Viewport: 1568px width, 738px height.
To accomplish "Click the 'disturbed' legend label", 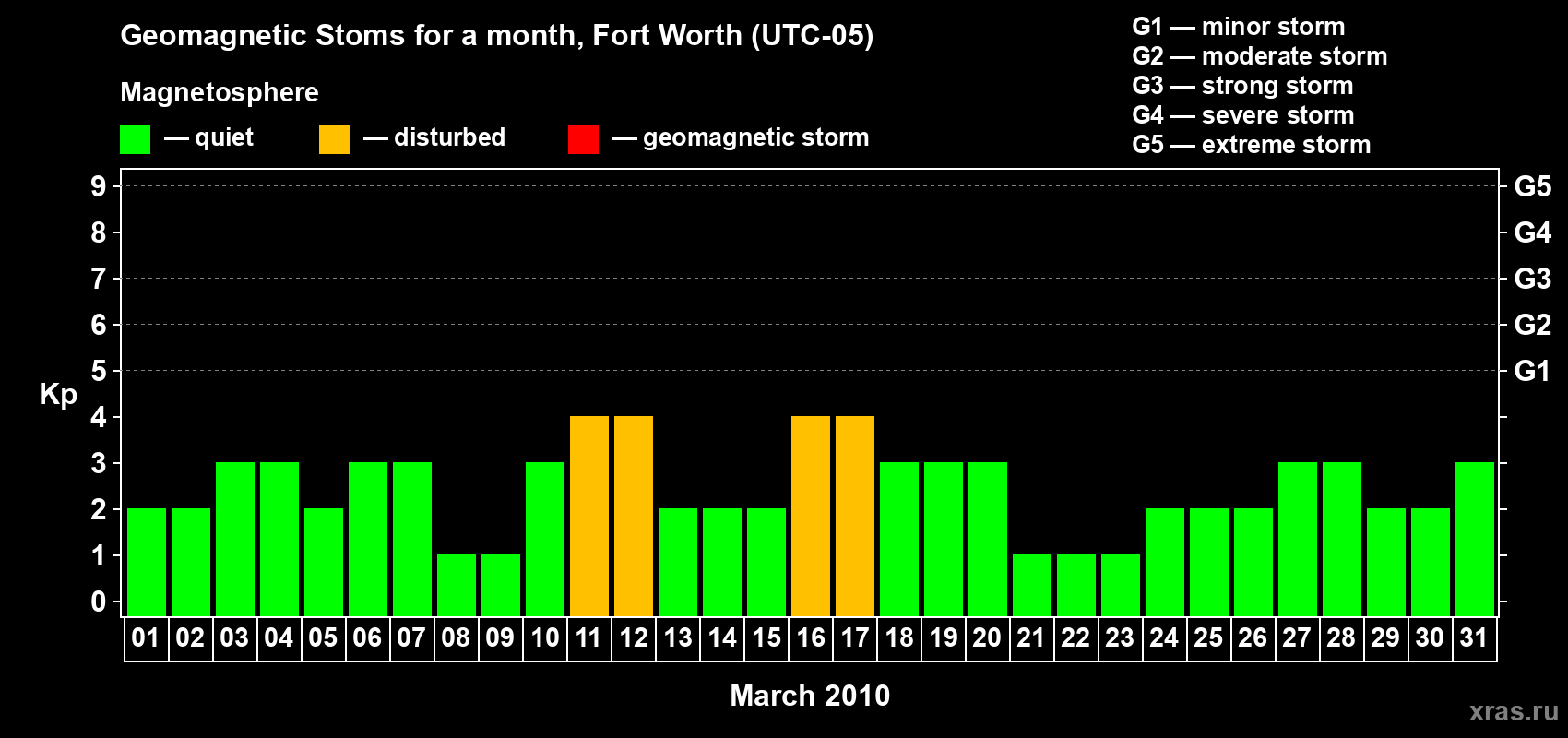I will [x=450, y=137].
